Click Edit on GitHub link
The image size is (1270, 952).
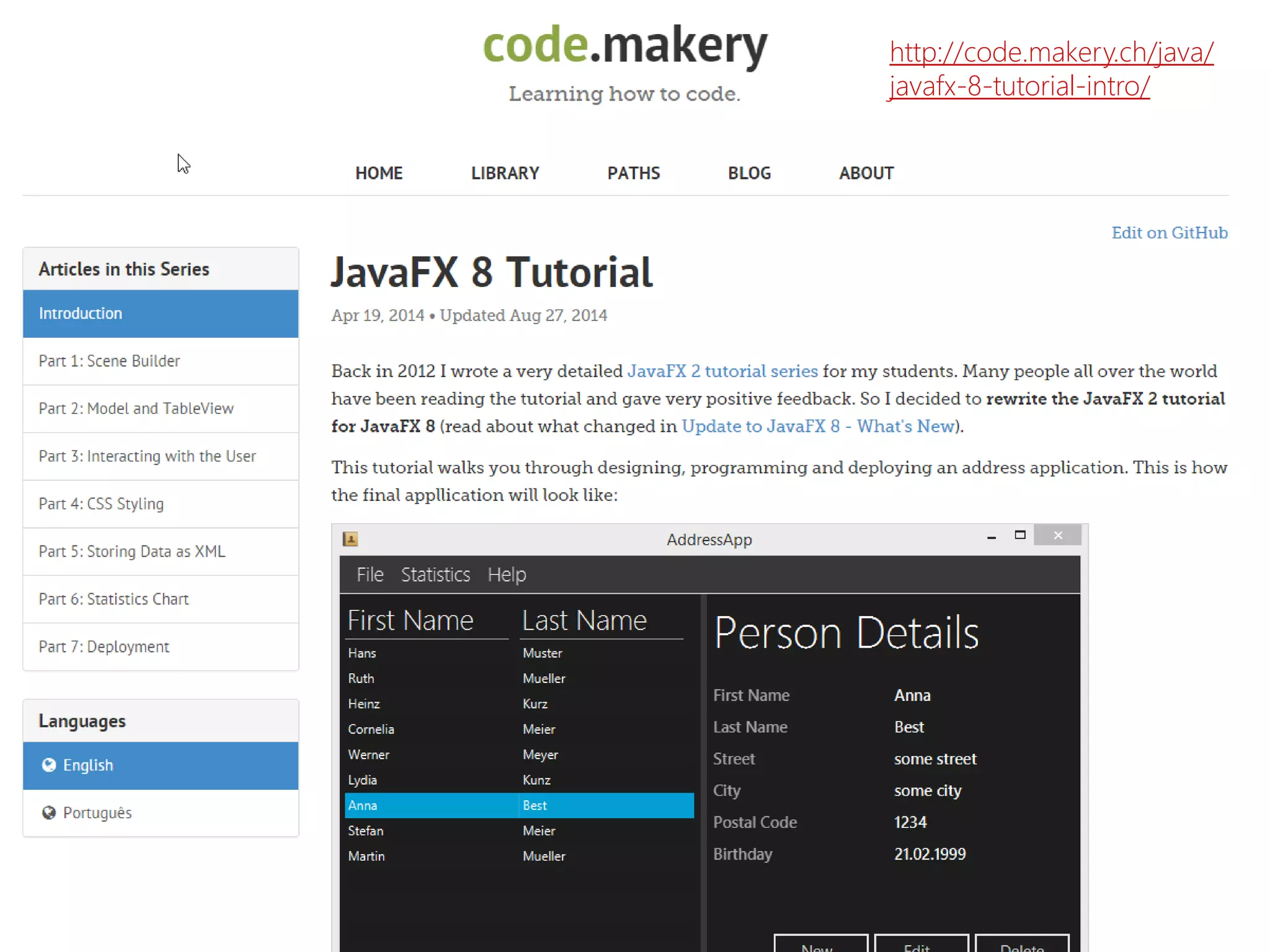click(1169, 232)
